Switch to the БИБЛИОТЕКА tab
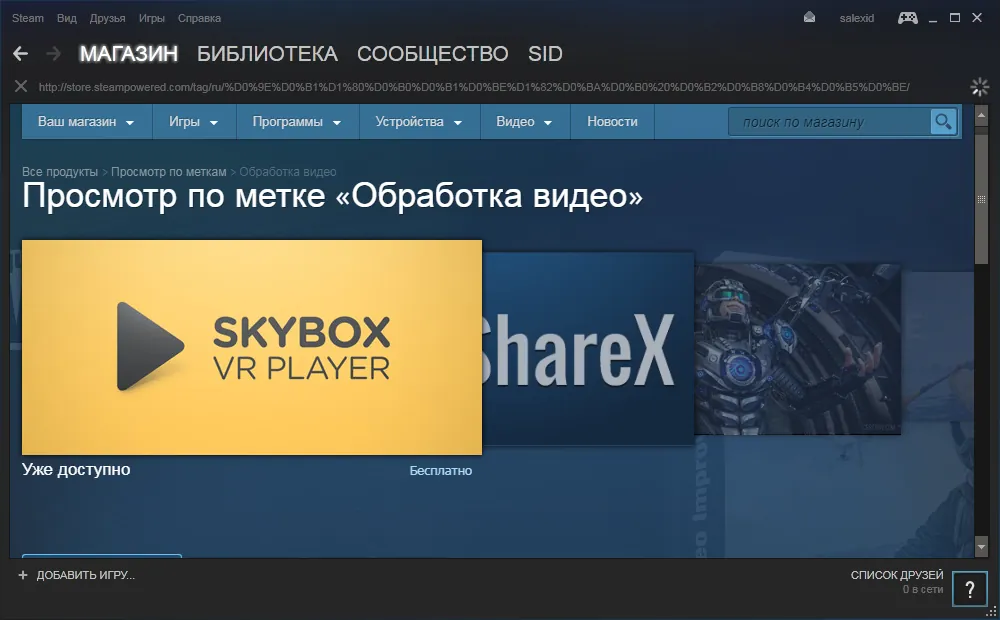 click(x=267, y=54)
